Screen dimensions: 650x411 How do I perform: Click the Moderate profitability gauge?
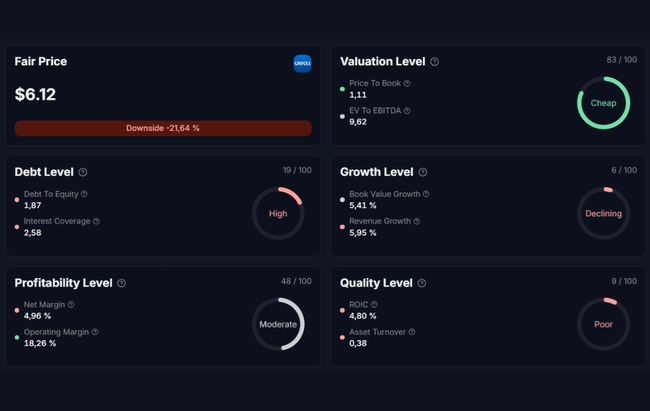277,324
